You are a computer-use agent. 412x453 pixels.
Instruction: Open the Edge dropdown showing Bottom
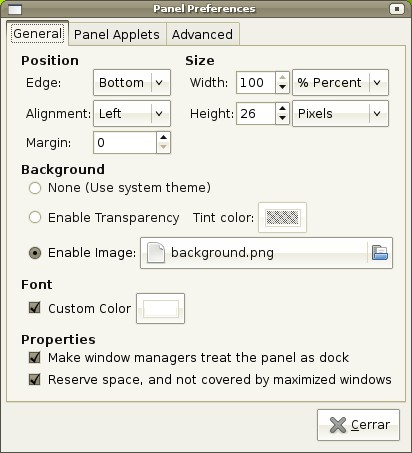[132, 82]
